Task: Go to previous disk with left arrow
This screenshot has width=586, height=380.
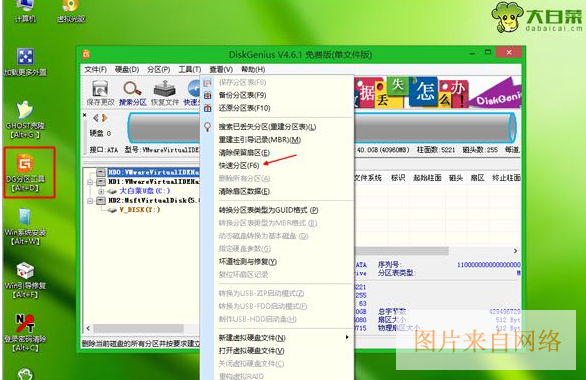Action: pos(96,118)
